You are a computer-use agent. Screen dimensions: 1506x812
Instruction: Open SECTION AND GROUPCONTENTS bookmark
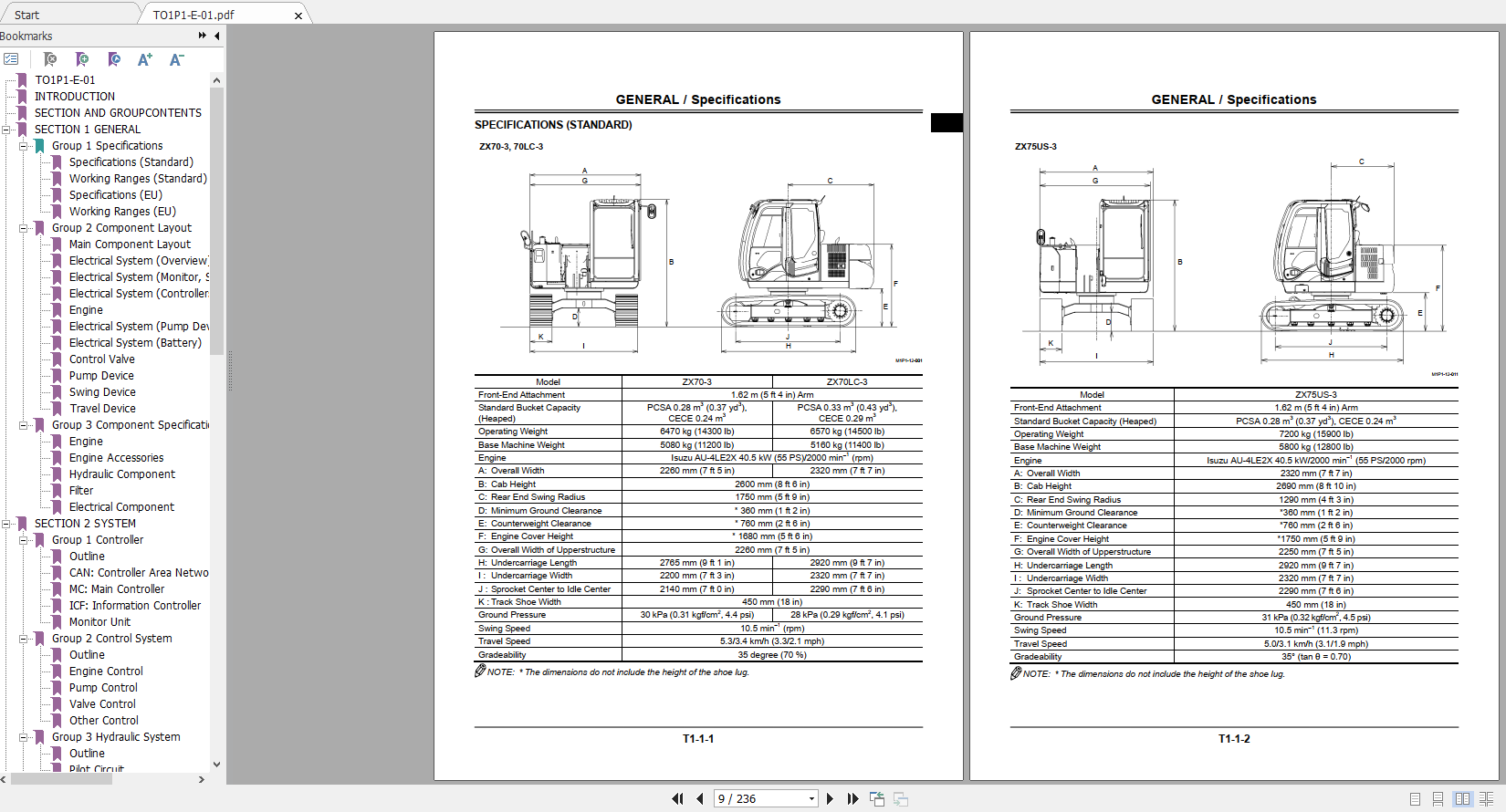[118, 113]
